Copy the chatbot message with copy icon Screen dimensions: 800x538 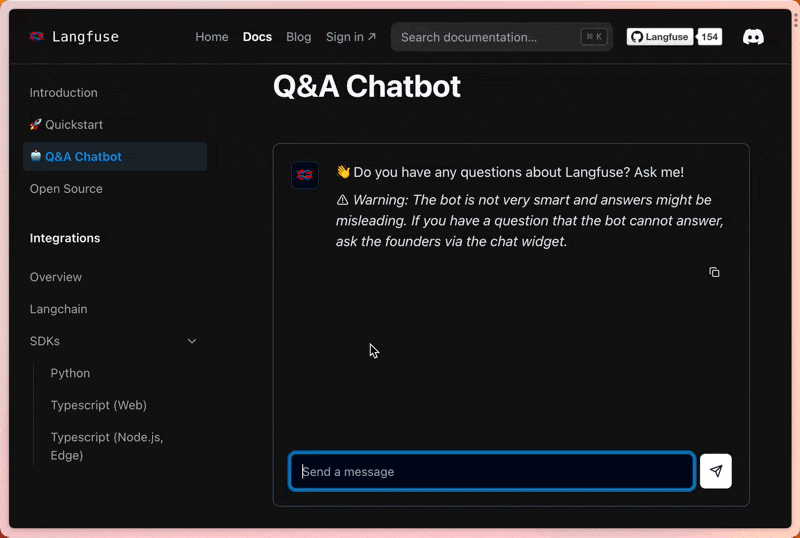point(714,272)
